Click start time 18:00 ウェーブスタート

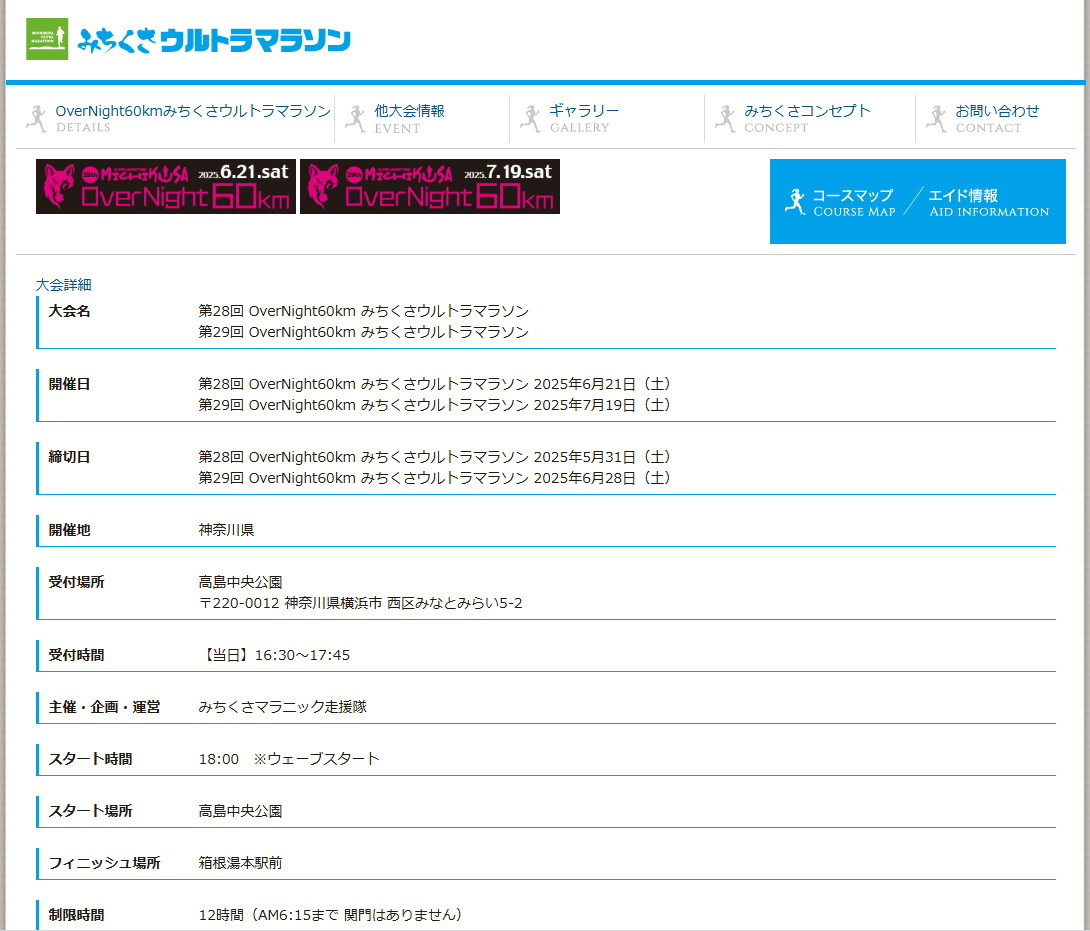point(289,759)
